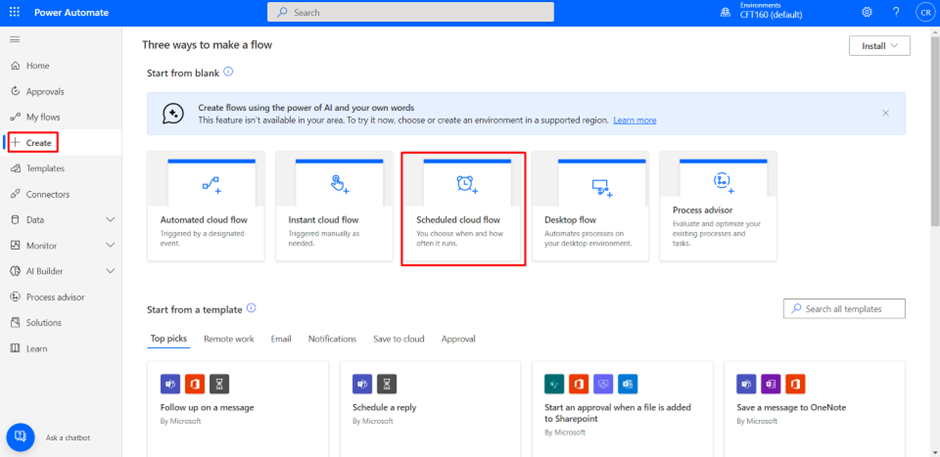Click the Instant cloud flow tap icon
940x457 pixels.
tap(340, 184)
